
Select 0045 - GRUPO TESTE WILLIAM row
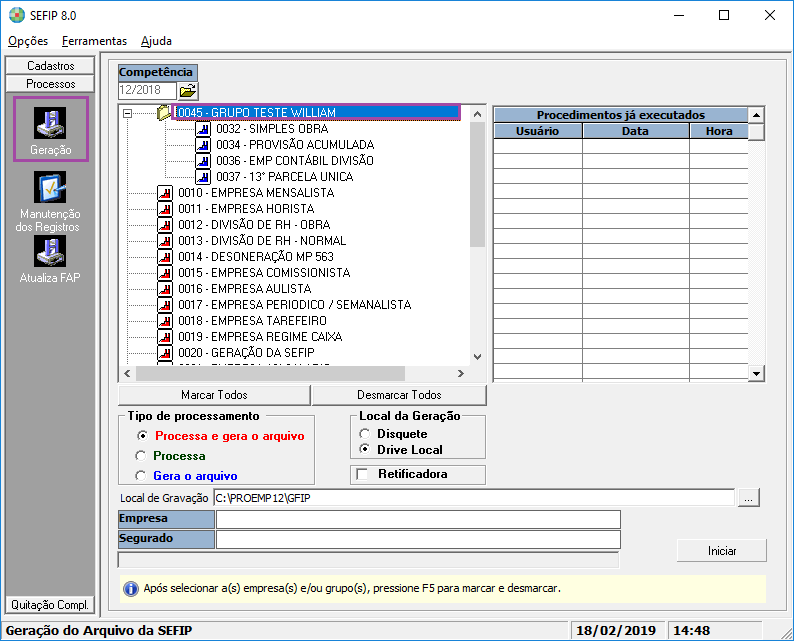pos(316,112)
